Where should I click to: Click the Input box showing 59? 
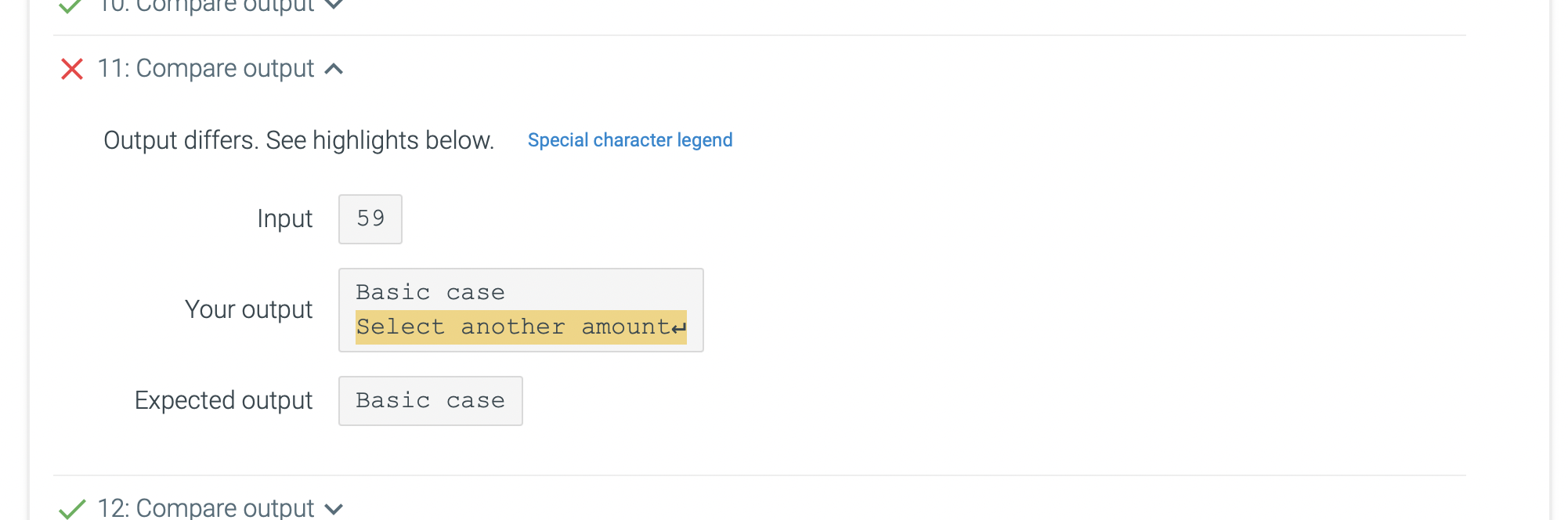(x=370, y=218)
